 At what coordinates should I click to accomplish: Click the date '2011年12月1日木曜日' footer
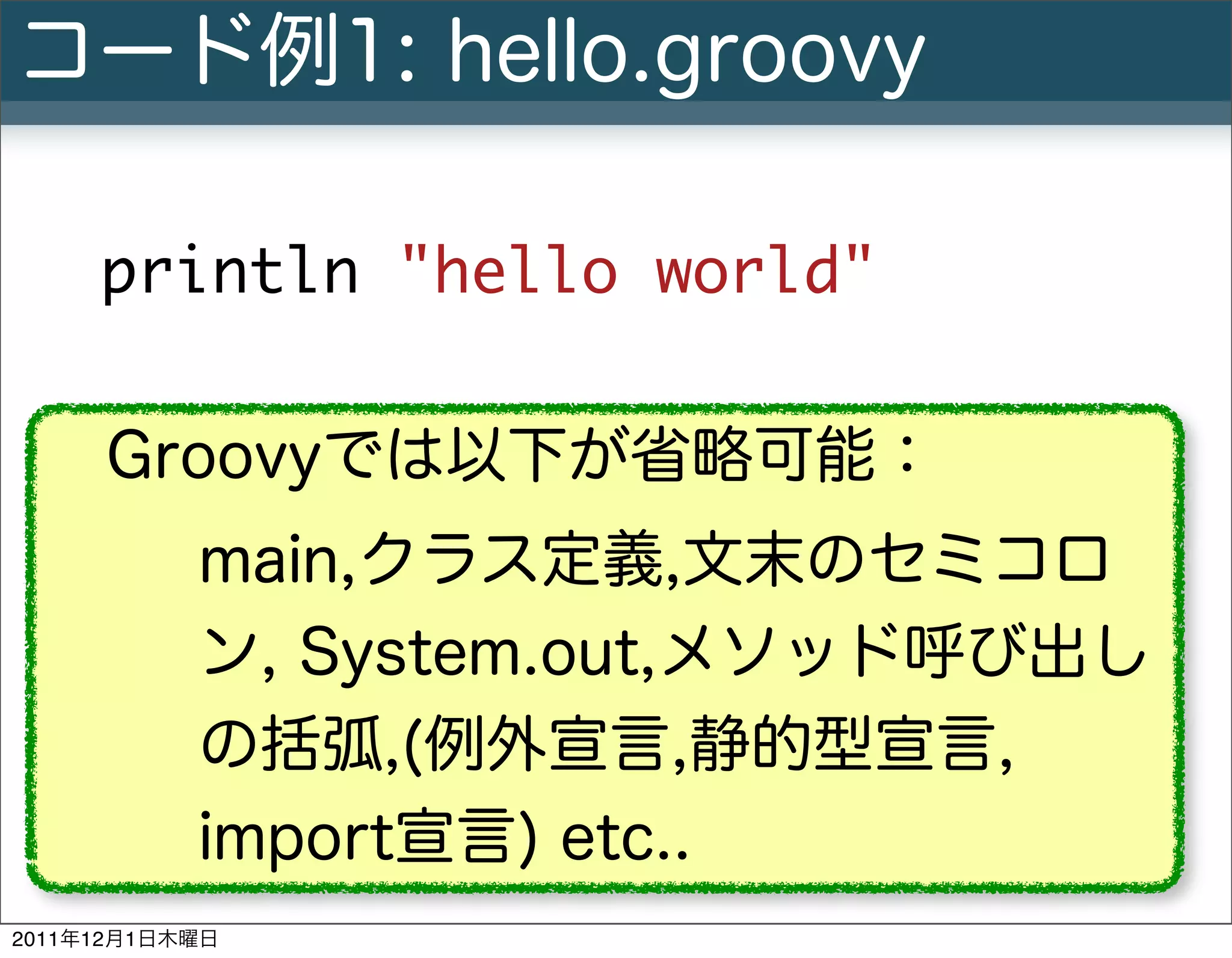(114, 939)
